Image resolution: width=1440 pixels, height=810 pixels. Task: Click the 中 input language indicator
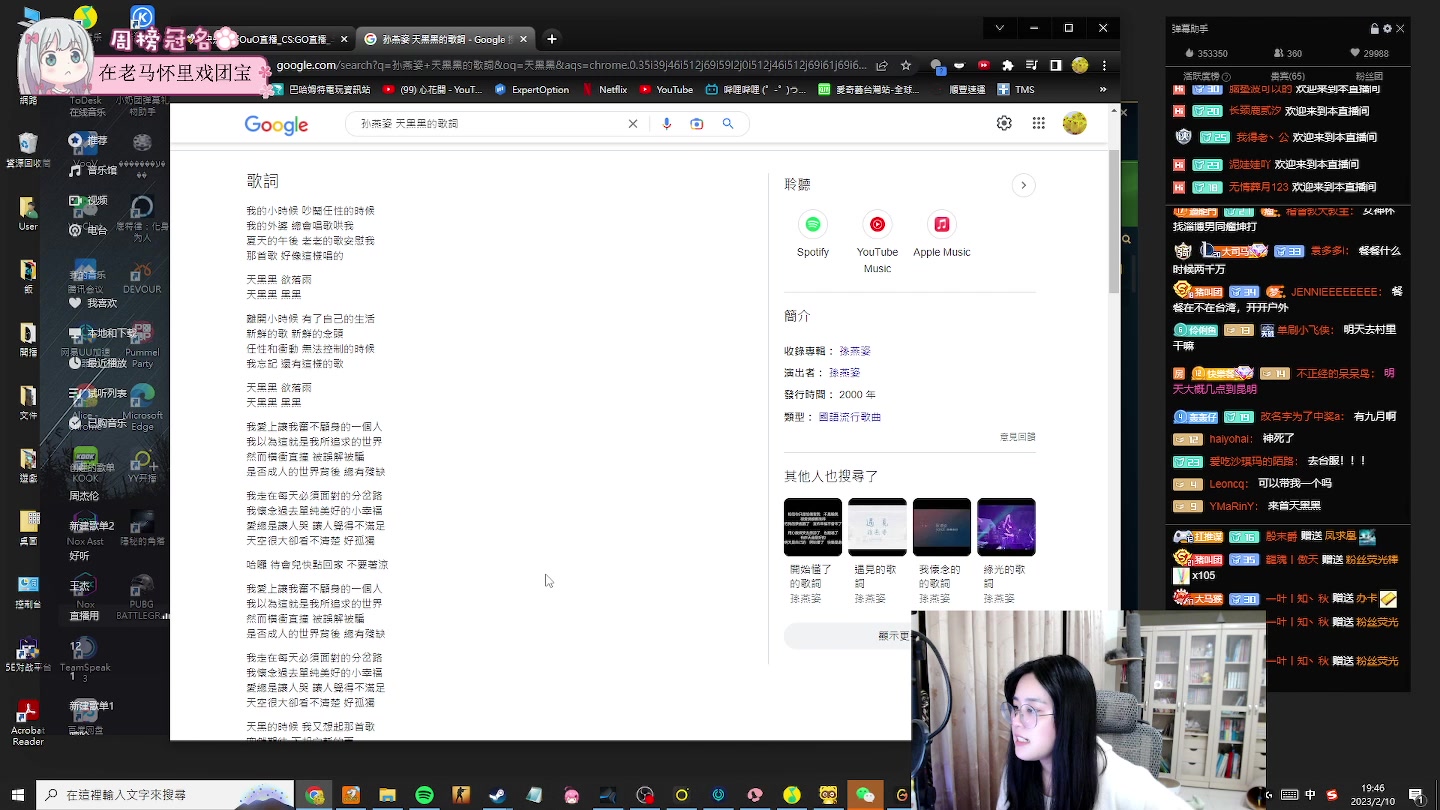click(x=1311, y=795)
